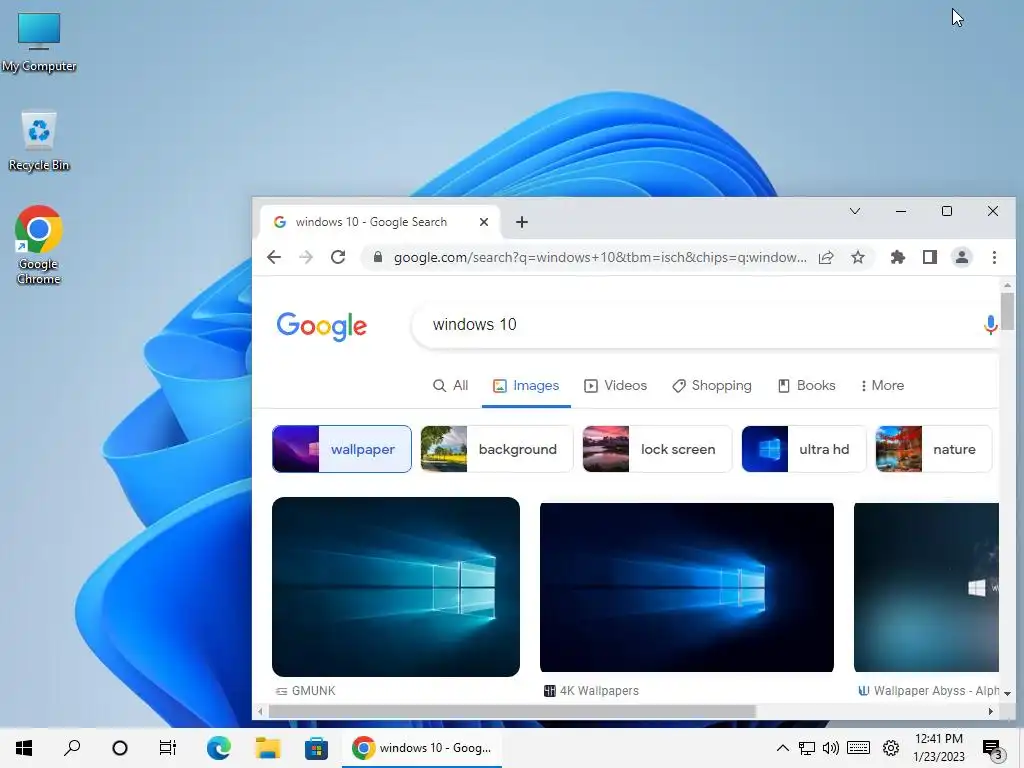Open Microsoft Store from the taskbar
The width and height of the screenshot is (1024, 768).
(x=317, y=748)
